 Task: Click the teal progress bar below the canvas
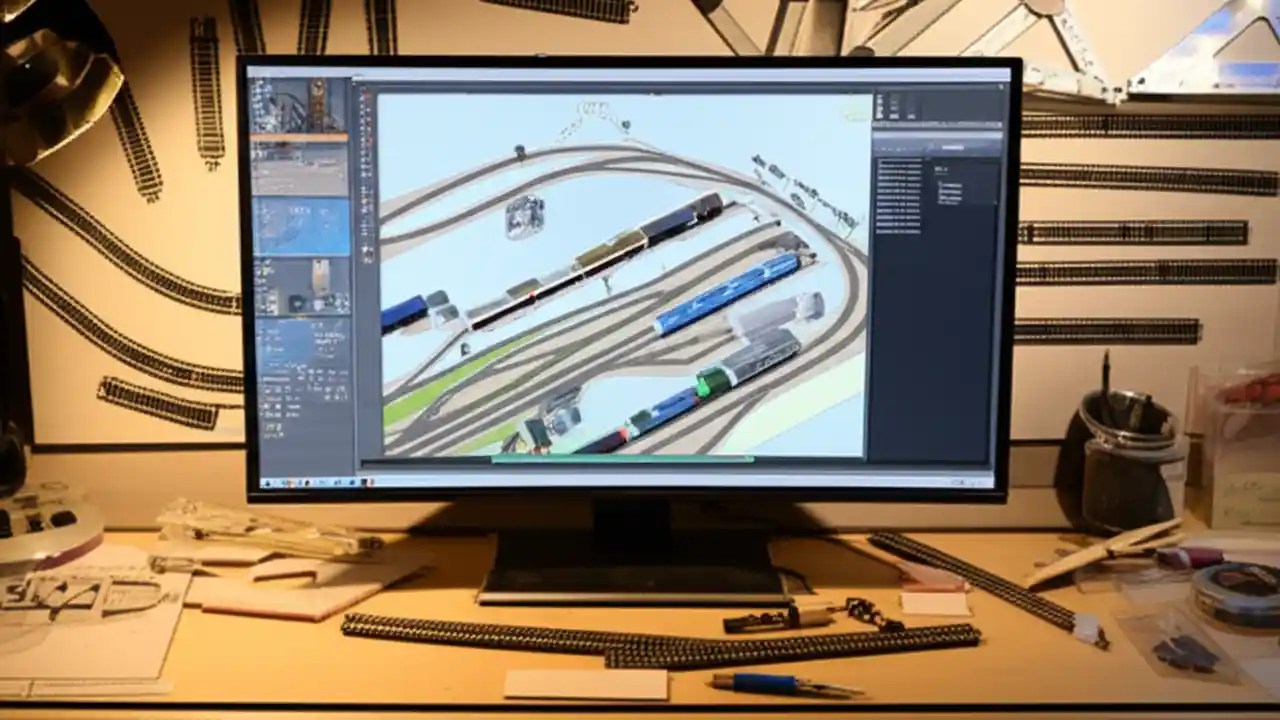[x=620, y=459]
